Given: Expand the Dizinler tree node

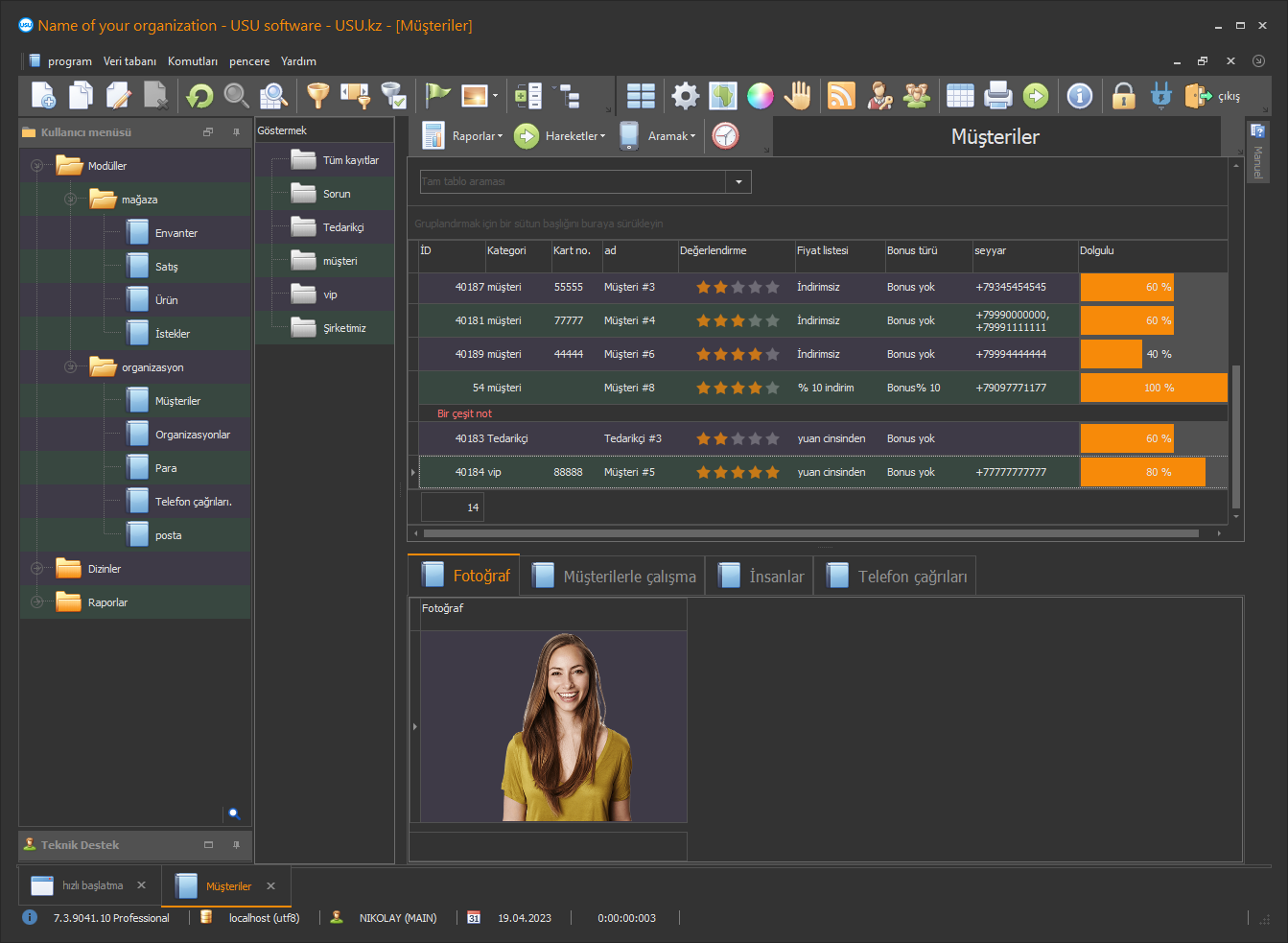Looking at the screenshot, I should (x=36, y=569).
